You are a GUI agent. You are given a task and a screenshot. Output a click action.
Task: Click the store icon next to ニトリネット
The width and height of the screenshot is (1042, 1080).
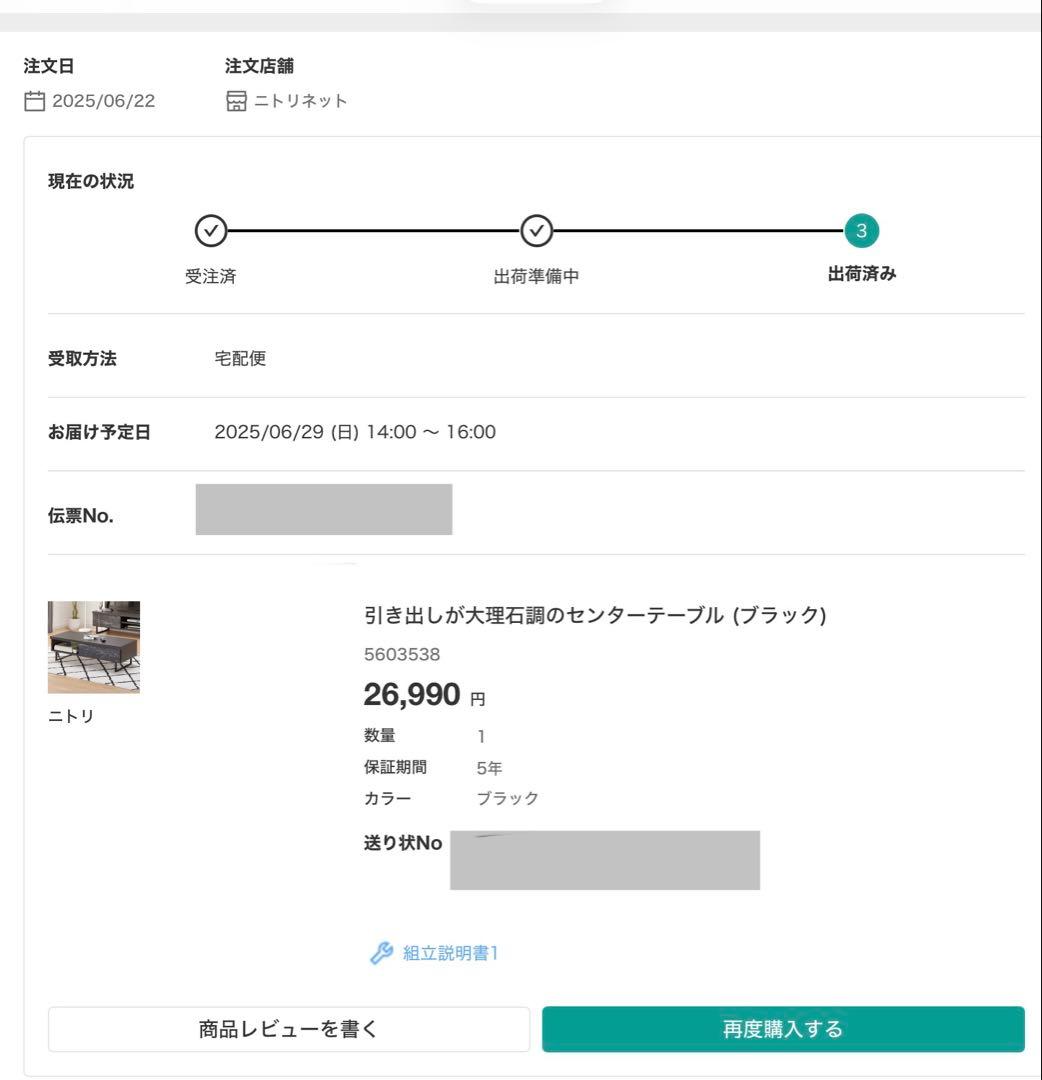pos(234,100)
